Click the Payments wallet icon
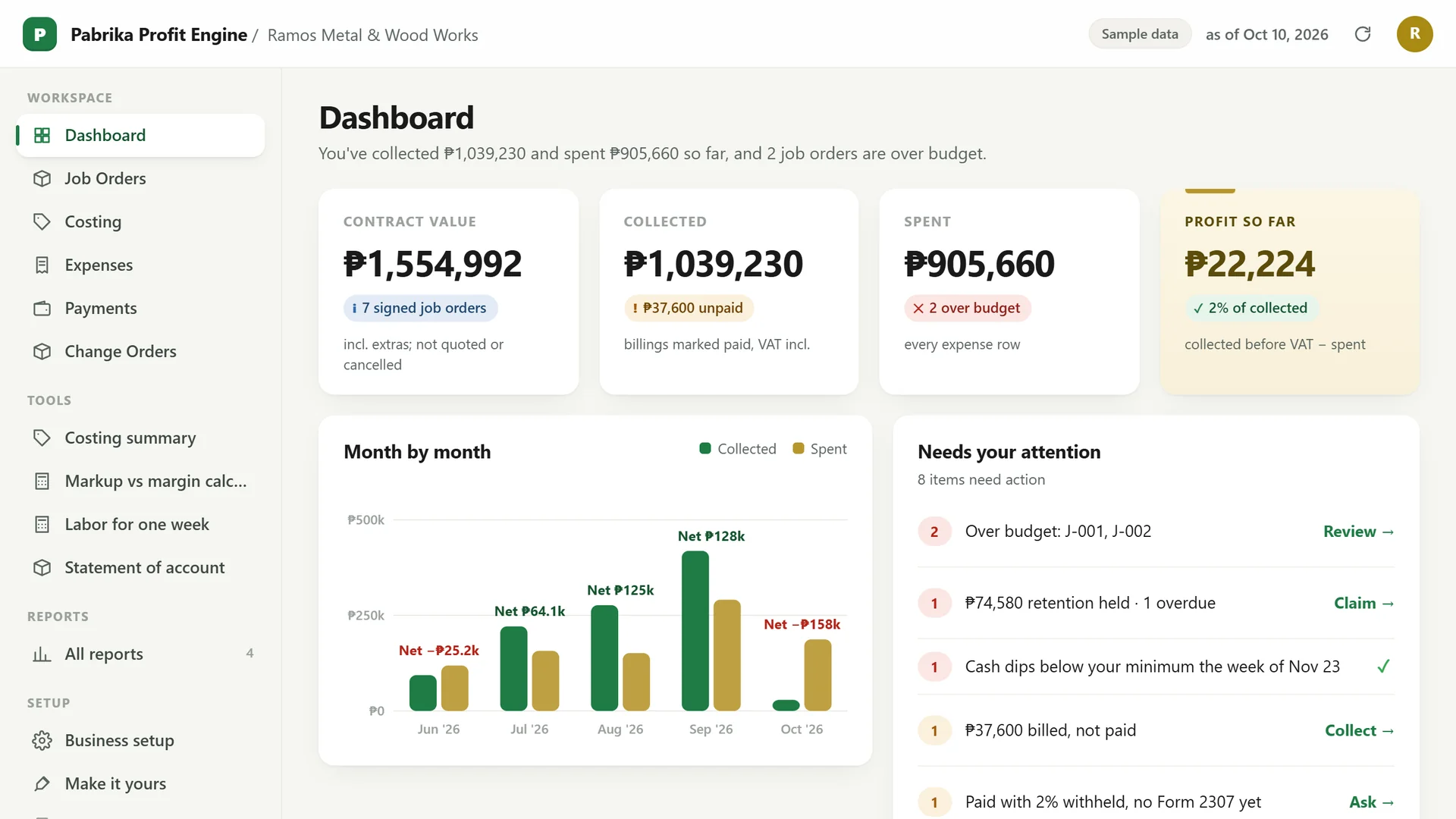Screen dimensions: 1456x819 pyautogui.click(x=42, y=308)
